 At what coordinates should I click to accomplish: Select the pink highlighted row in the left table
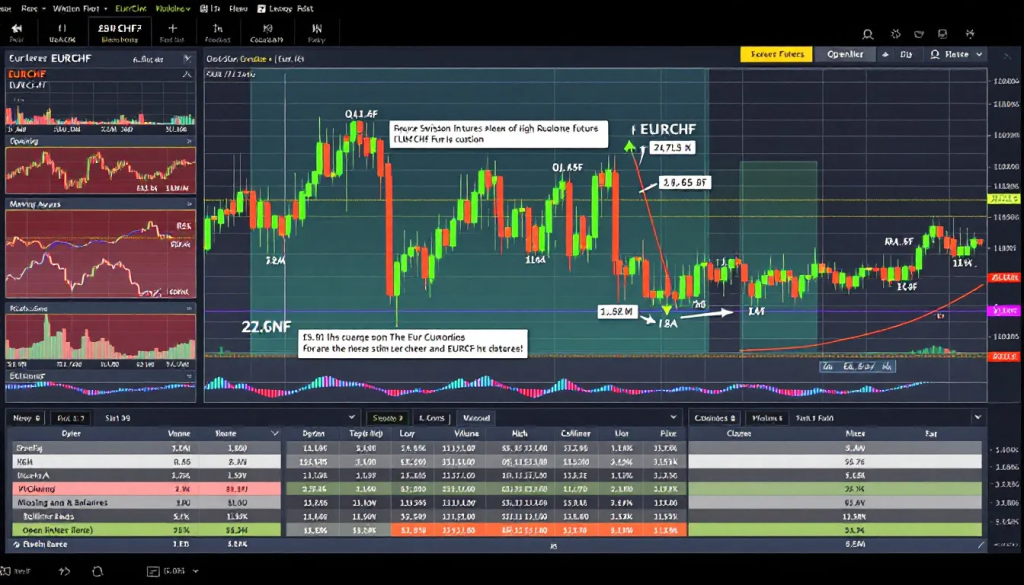pyautogui.click(x=146, y=489)
